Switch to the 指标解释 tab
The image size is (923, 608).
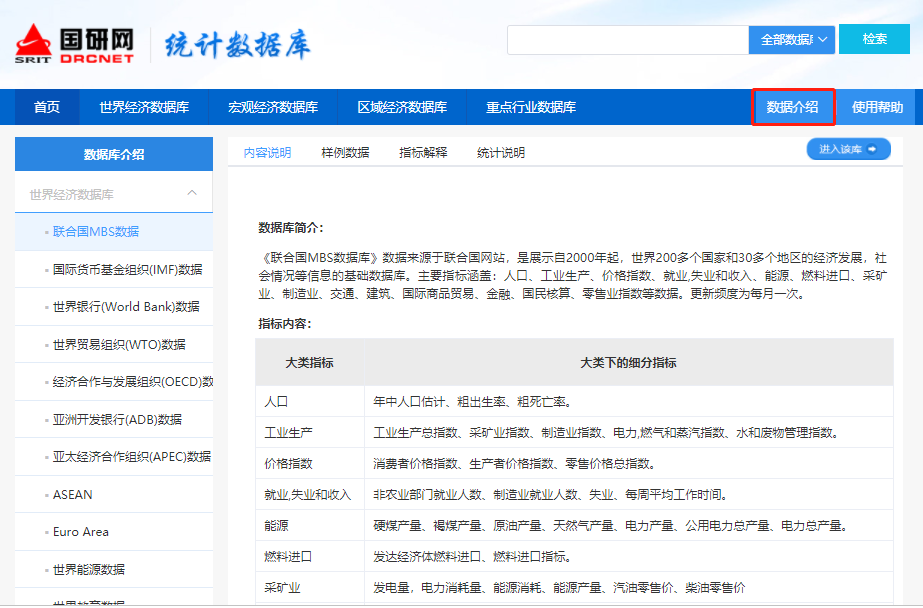tap(423, 153)
